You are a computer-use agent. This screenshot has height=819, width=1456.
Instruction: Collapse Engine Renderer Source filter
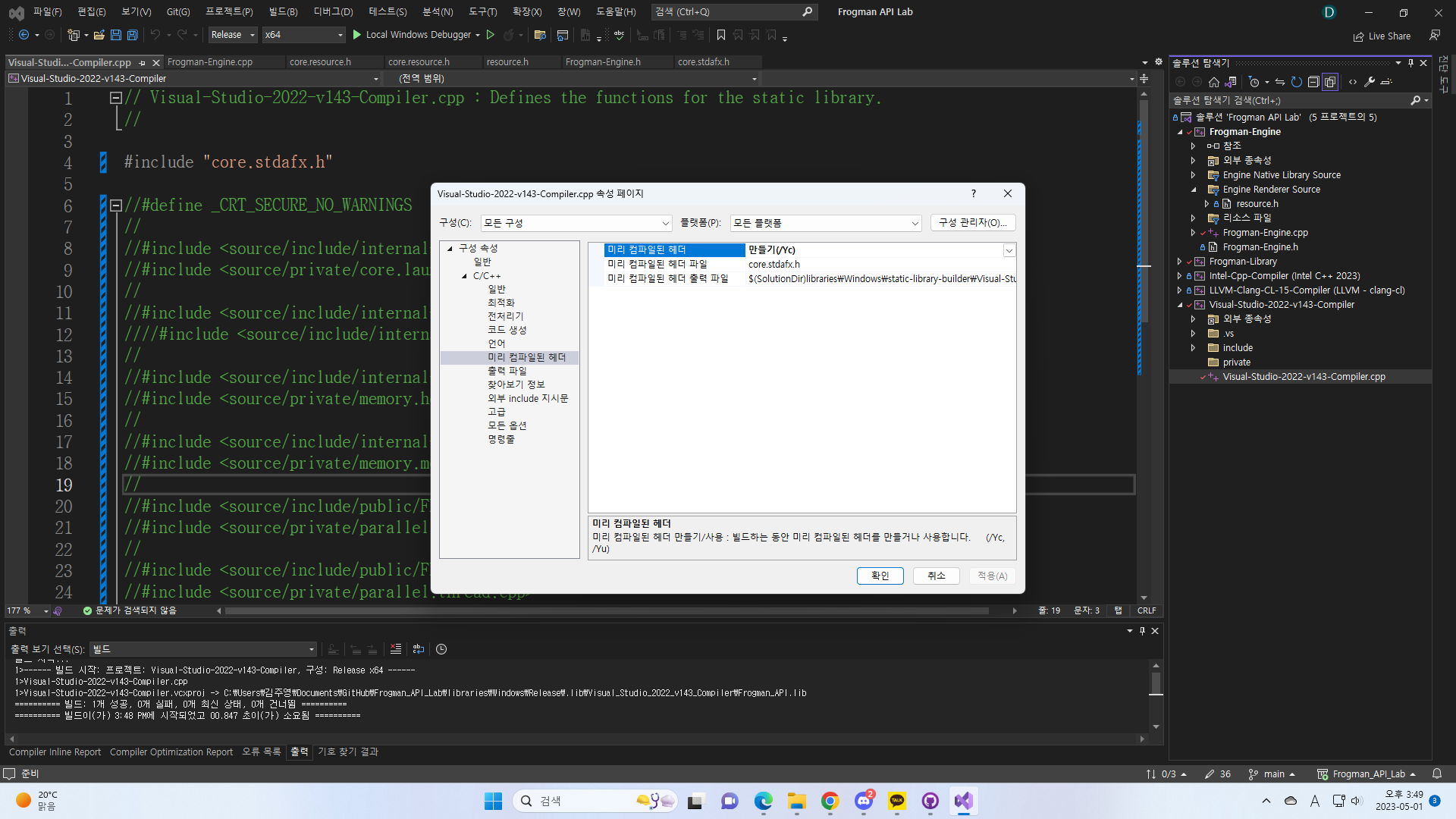click(1193, 190)
